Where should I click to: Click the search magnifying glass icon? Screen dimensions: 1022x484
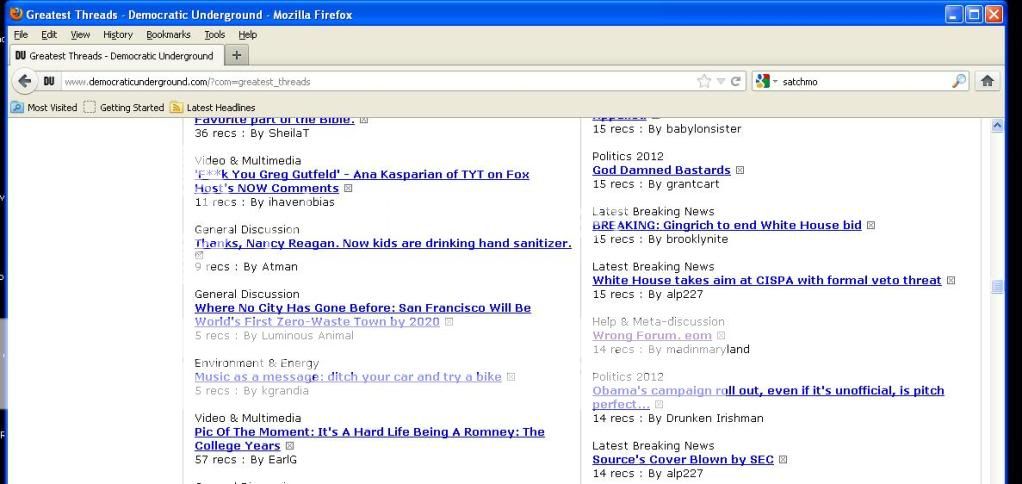click(x=959, y=81)
